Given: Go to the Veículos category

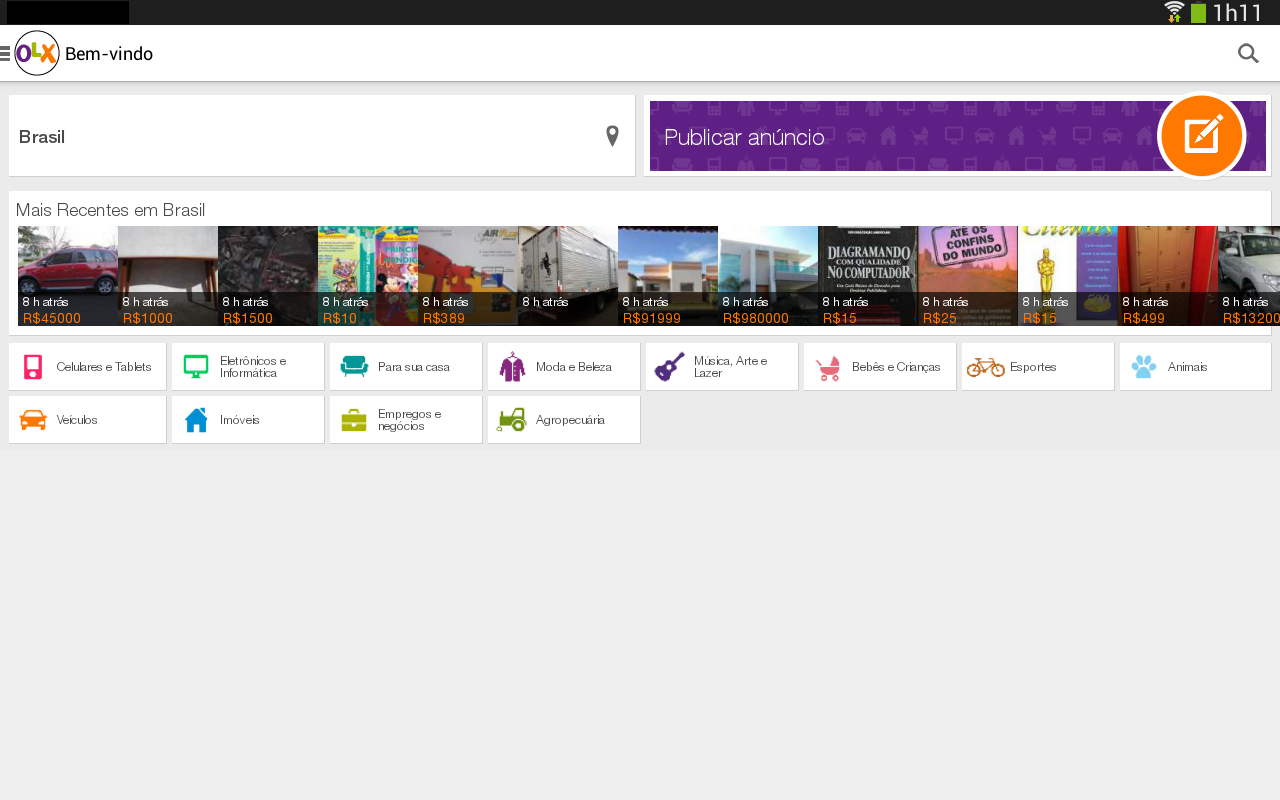Looking at the screenshot, I should point(87,420).
